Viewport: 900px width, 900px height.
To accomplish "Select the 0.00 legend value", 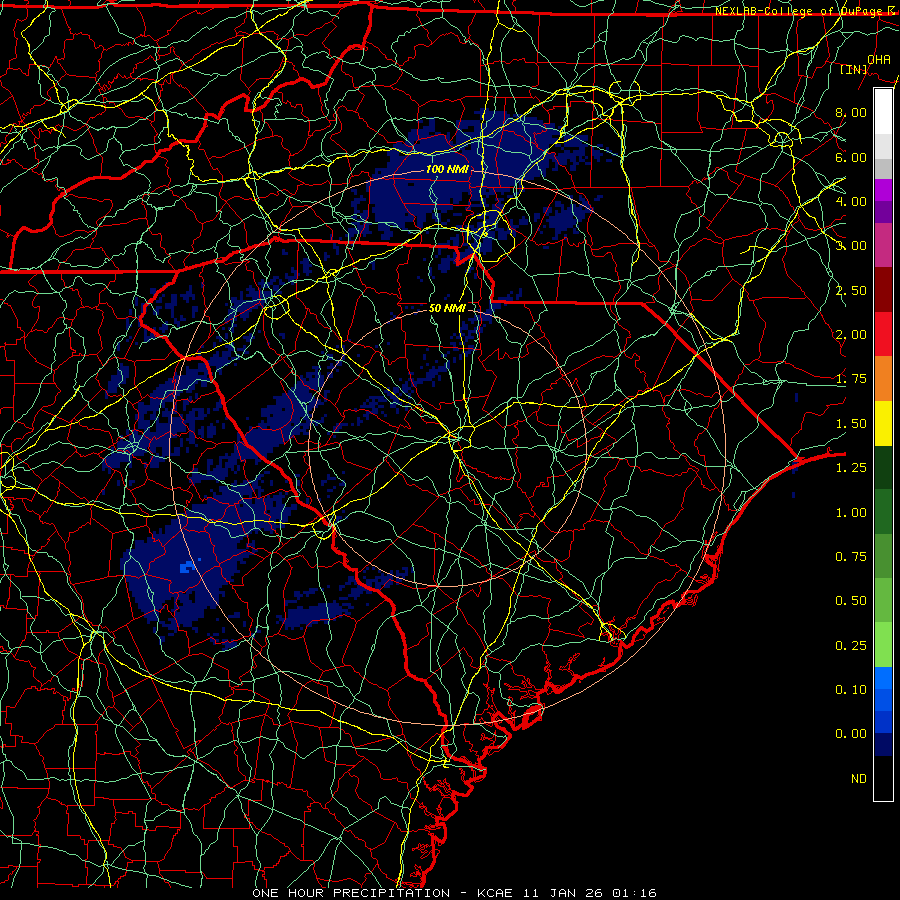I will point(851,734).
